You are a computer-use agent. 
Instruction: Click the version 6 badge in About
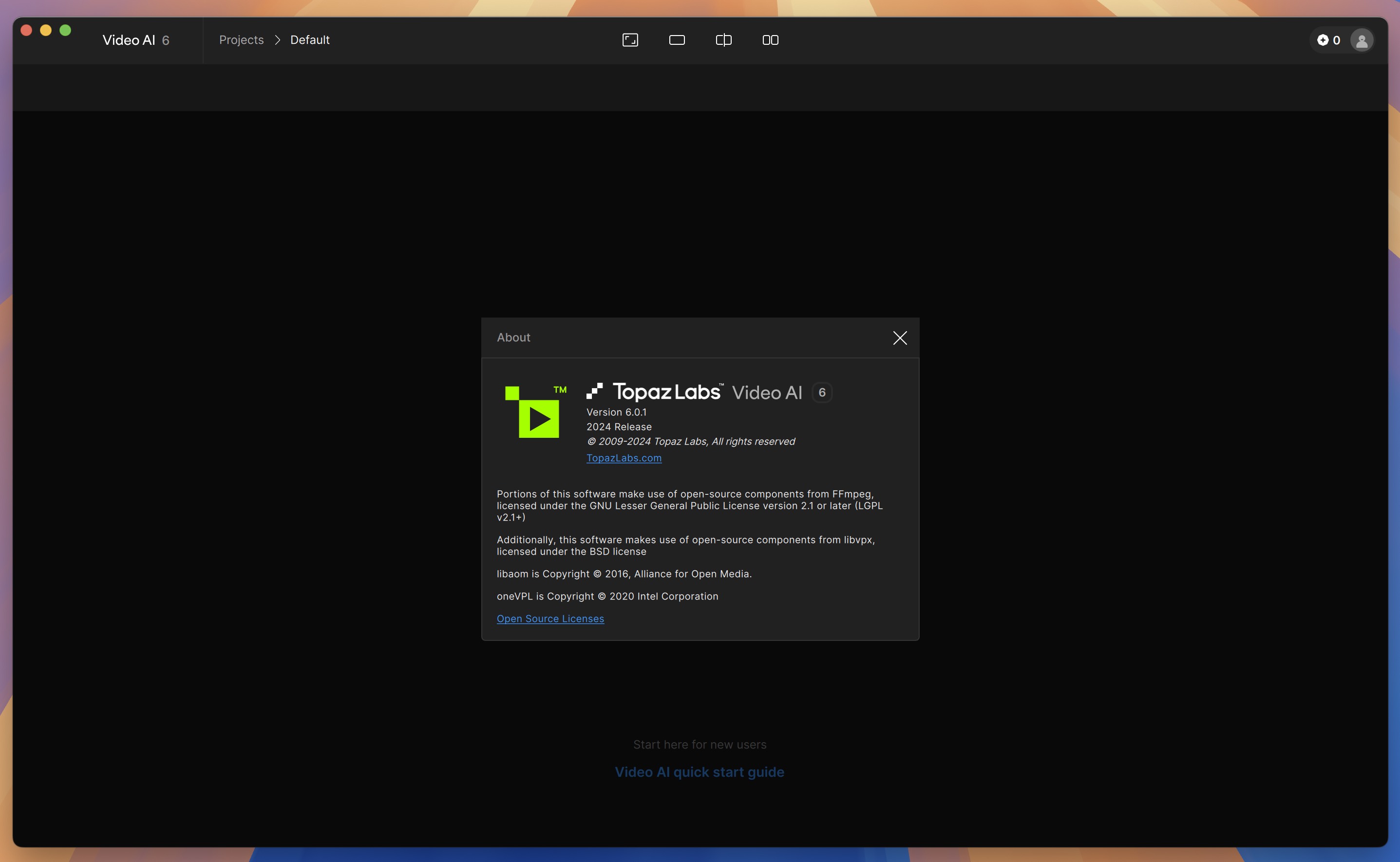(822, 392)
